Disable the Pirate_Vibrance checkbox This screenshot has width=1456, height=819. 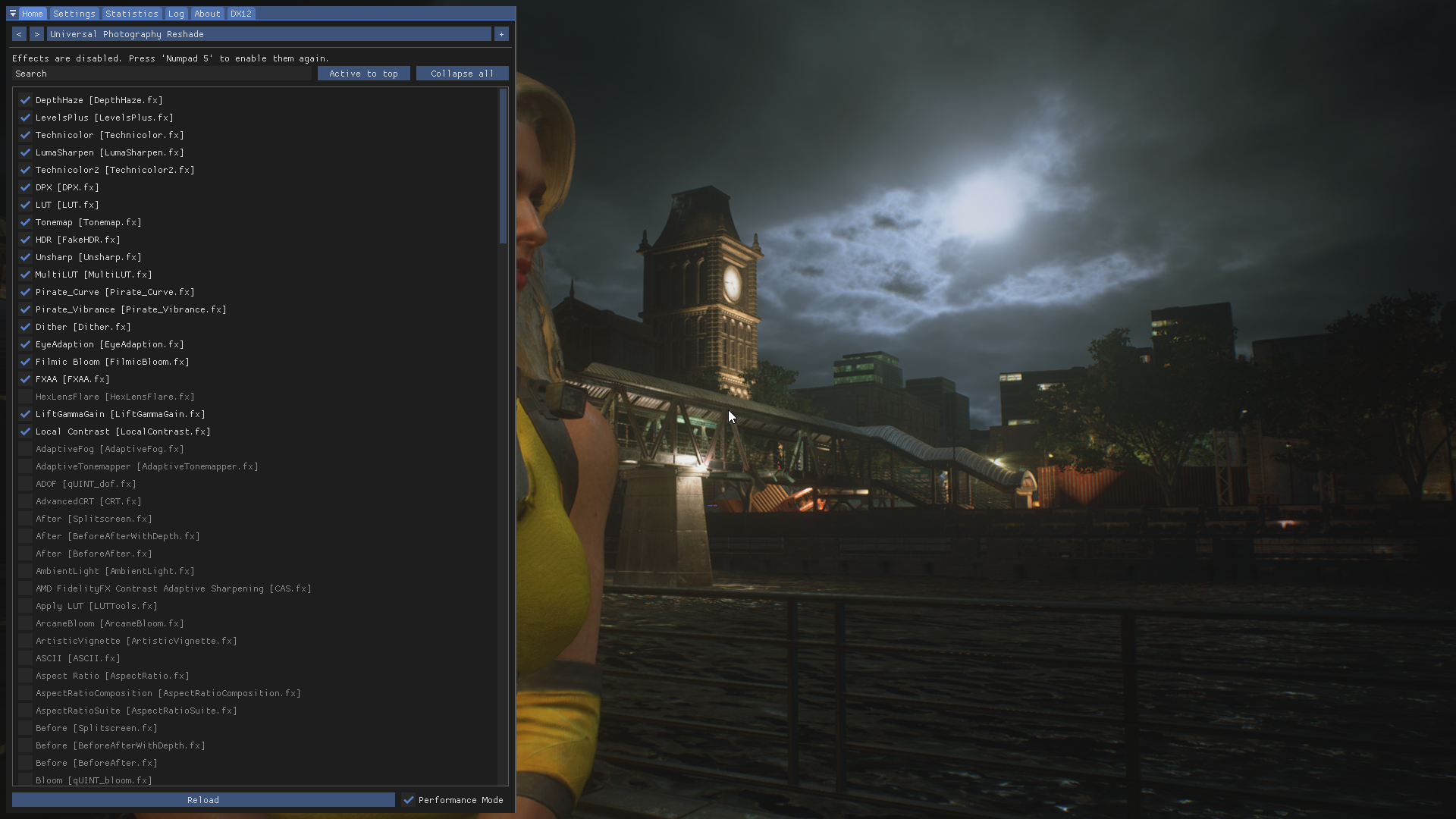click(x=25, y=309)
